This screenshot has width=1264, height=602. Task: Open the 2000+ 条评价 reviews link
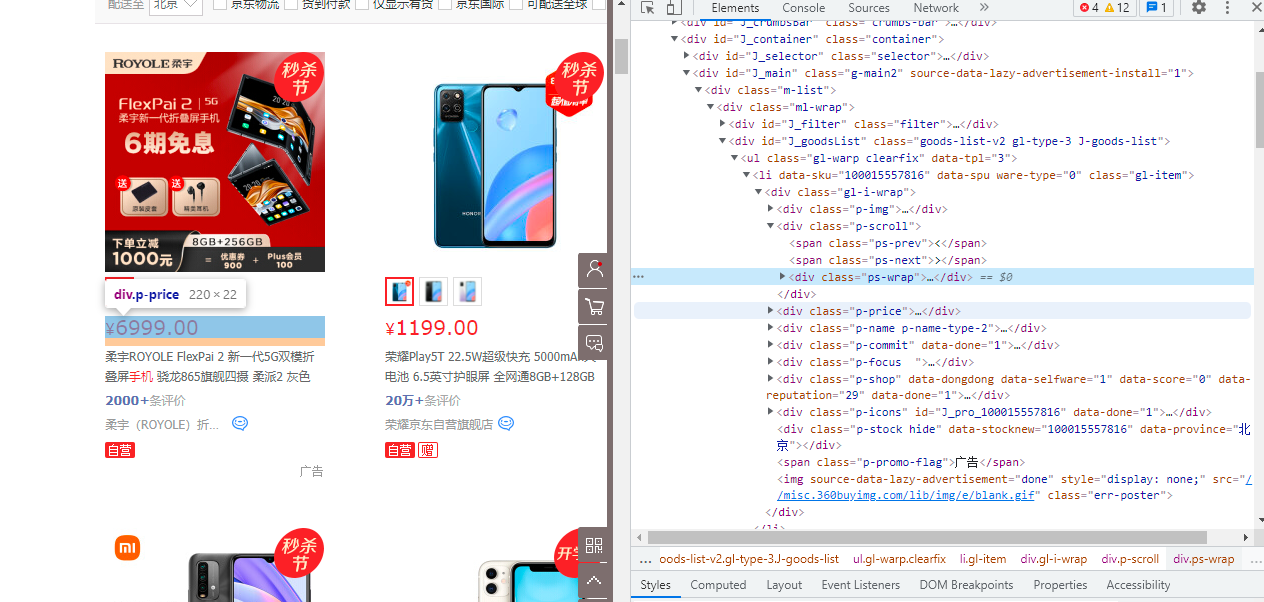click(145, 400)
